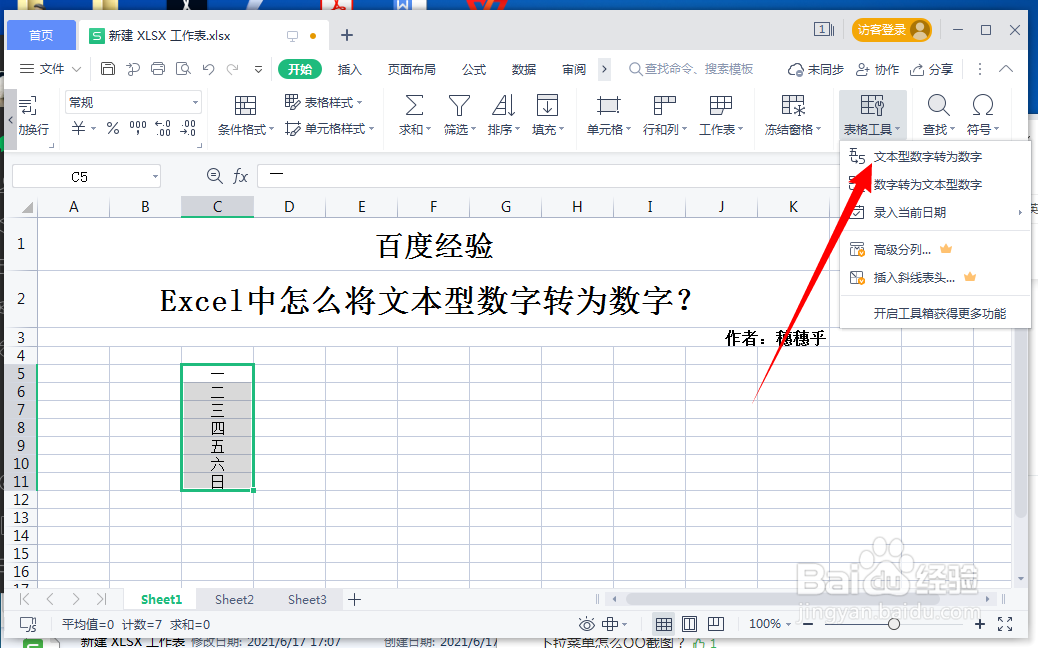Click zoom magnifier beside formula bar
The width and height of the screenshot is (1038, 648).
(x=214, y=175)
